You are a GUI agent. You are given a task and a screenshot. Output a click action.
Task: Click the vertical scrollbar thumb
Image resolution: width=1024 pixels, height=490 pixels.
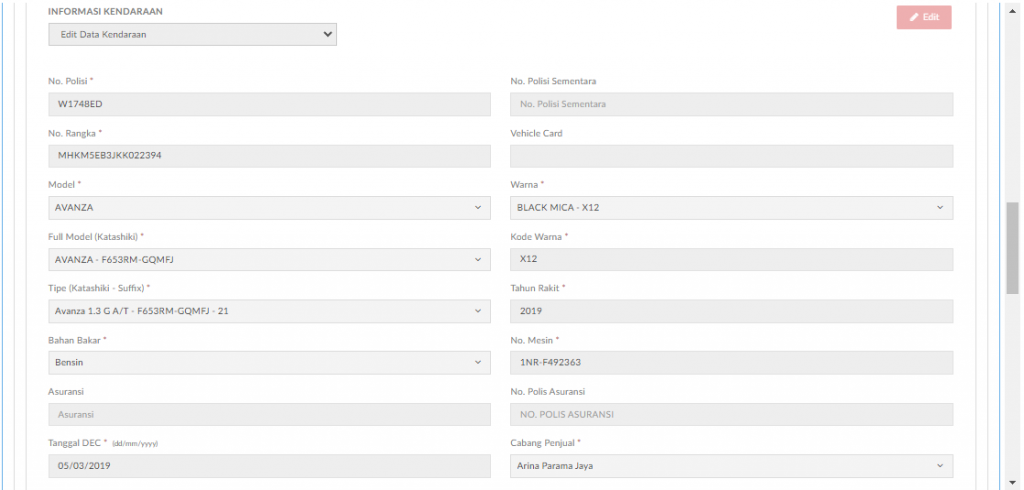pyautogui.click(x=1012, y=248)
